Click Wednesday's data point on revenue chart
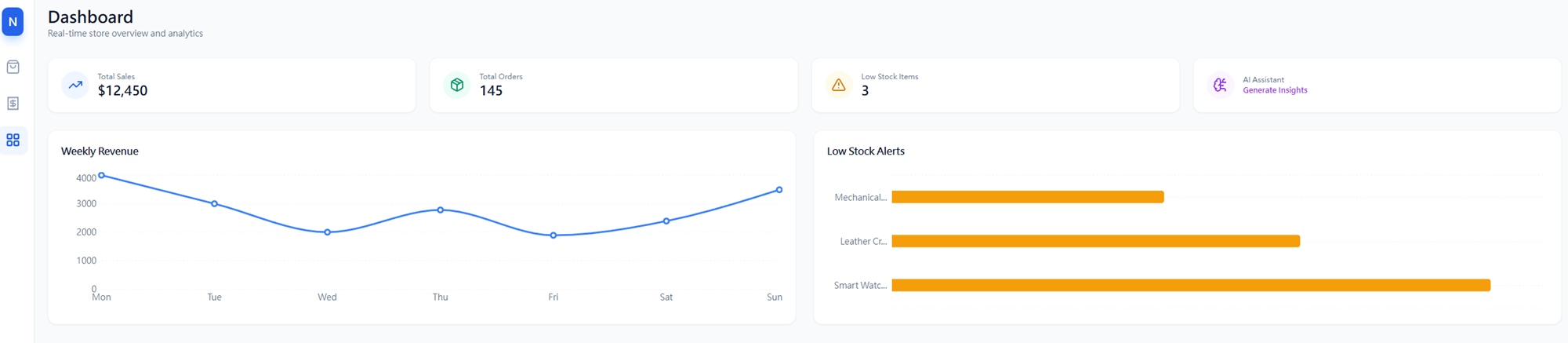The image size is (1568, 343). (x=328, y=232)
